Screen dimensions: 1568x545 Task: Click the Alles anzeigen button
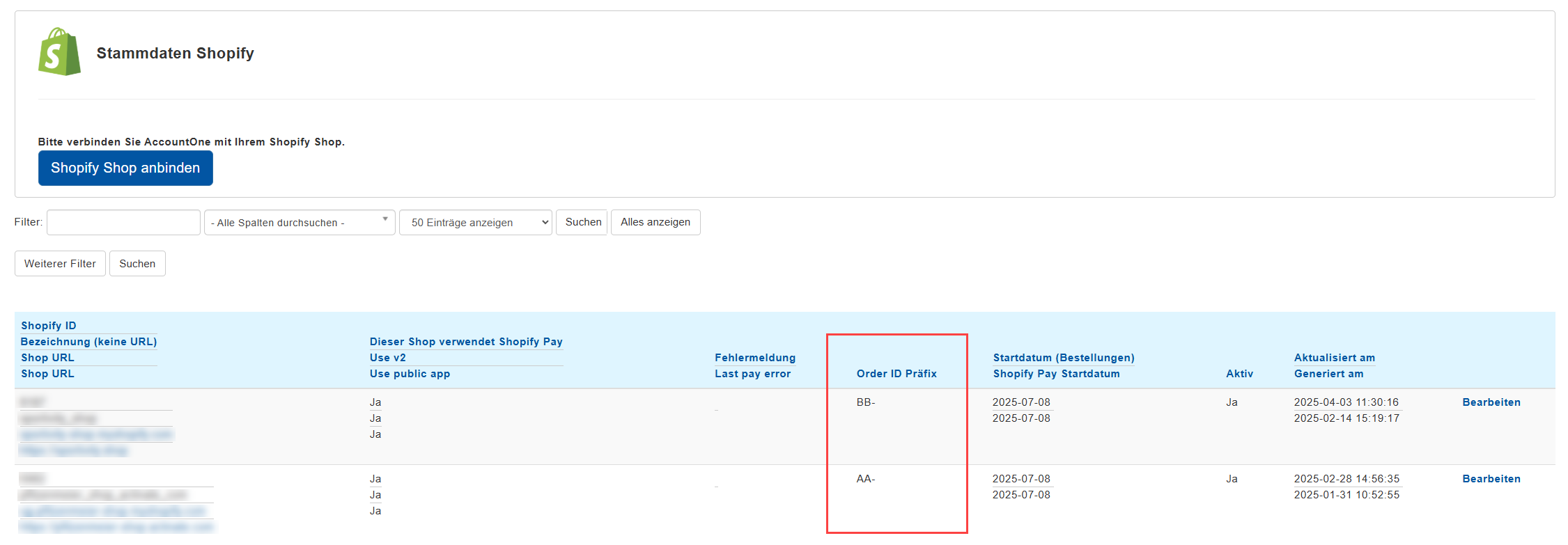coord(655,223)
